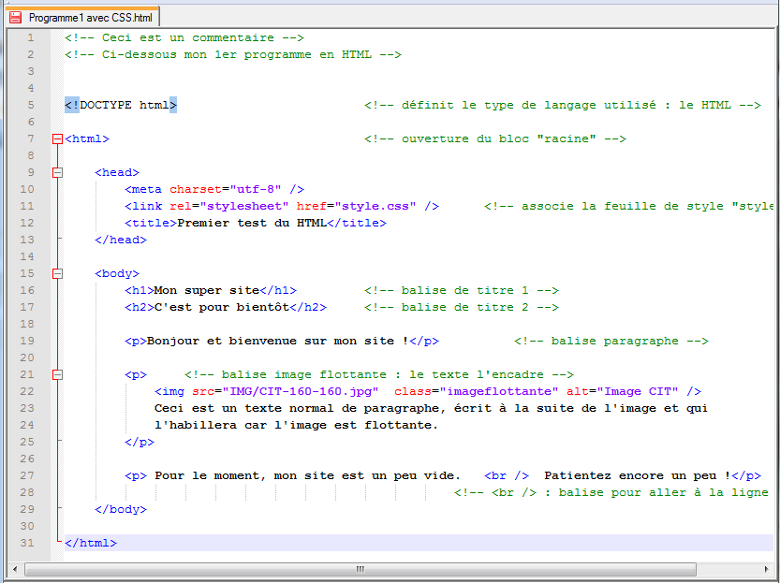Click the class="imageflottante" attribute

(x=476, y=391)
